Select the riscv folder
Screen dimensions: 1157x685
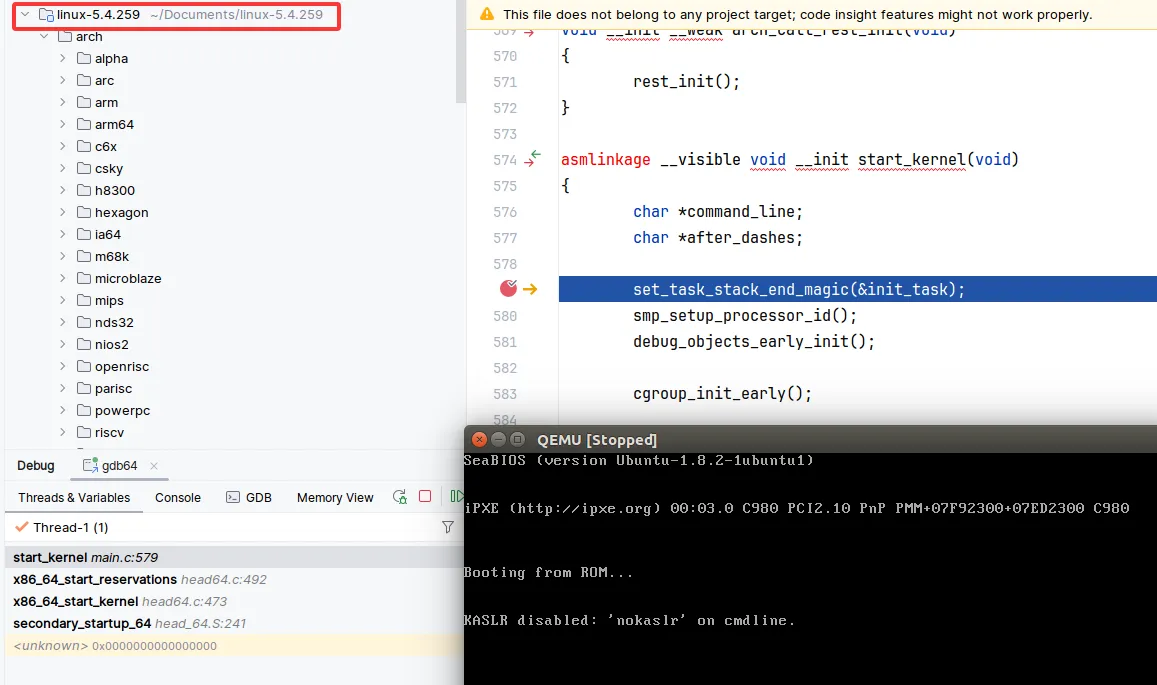coord(109,433)
